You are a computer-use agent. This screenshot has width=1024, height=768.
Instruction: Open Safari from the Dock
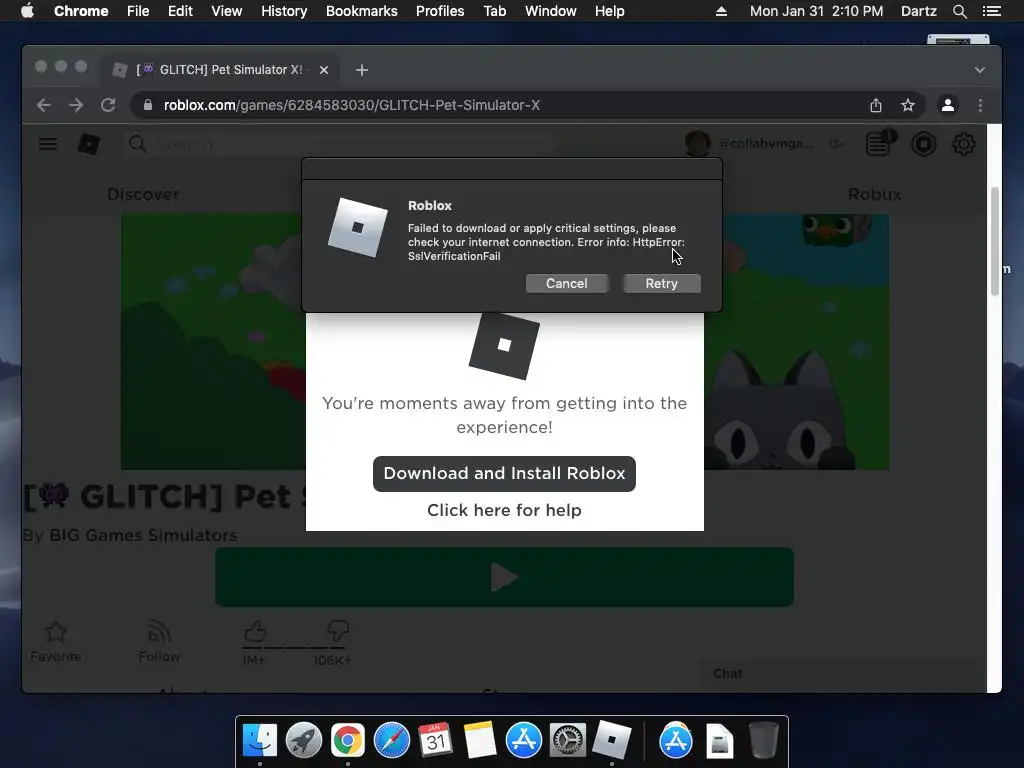tap(391, 741)
